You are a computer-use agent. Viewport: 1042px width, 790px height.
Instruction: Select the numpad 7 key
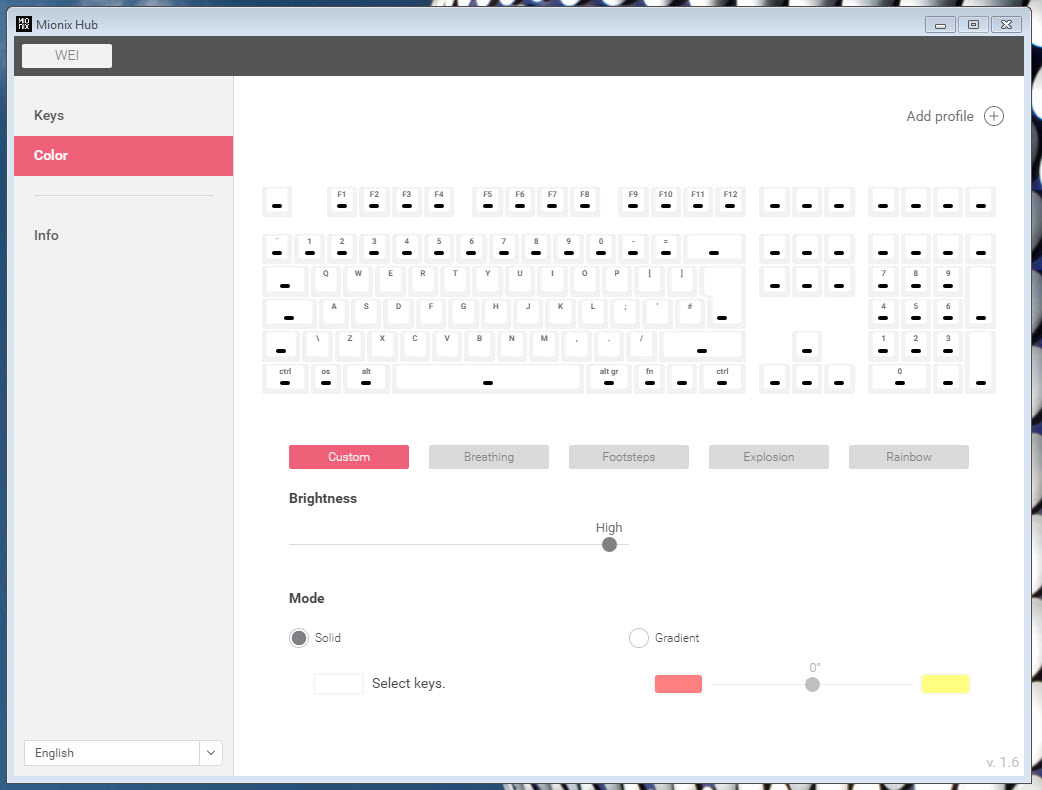pyautogui.click(x=883, y=280)
